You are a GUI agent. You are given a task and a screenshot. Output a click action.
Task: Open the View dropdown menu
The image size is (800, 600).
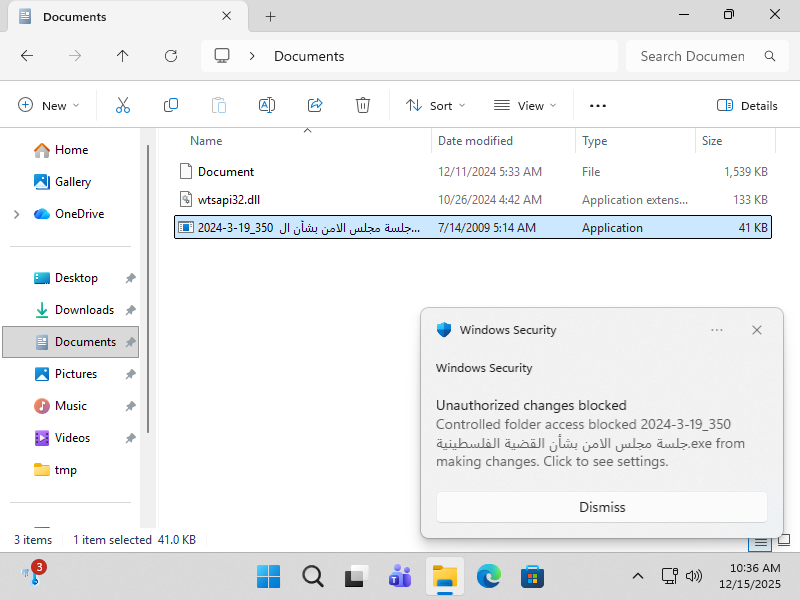[x=524, y=106]
